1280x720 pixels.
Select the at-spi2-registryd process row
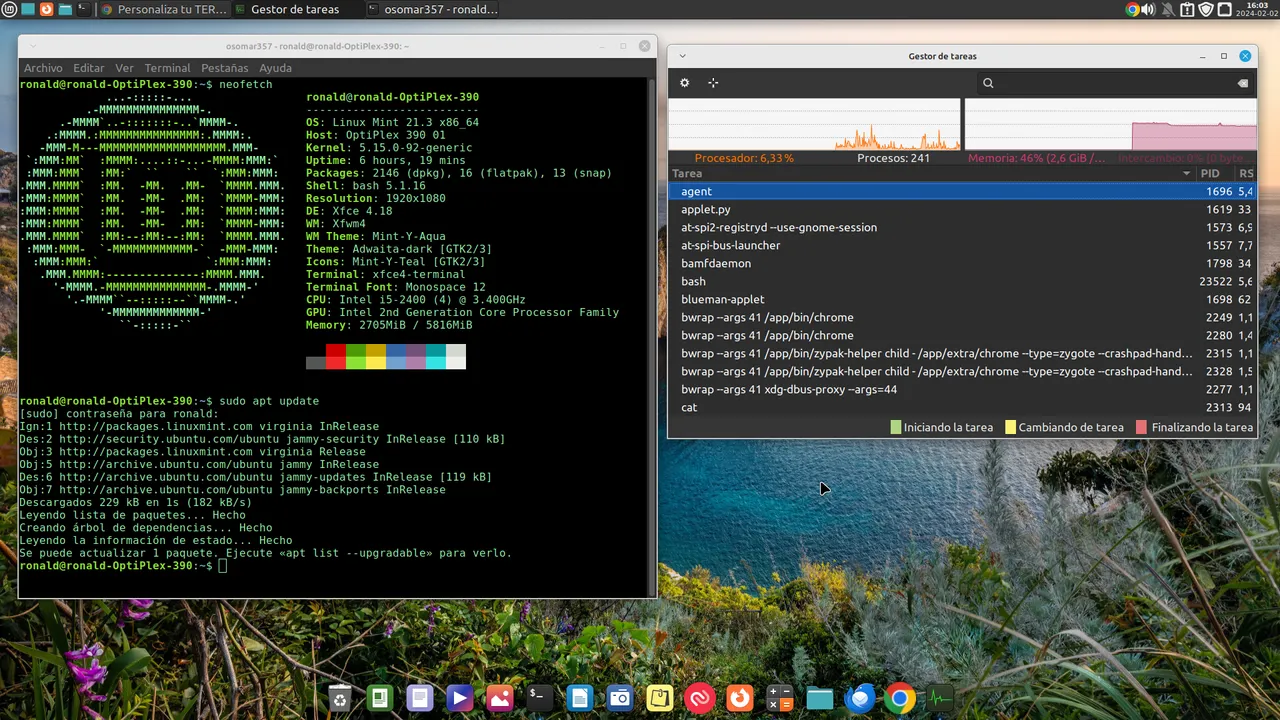(x=962, y=227)
